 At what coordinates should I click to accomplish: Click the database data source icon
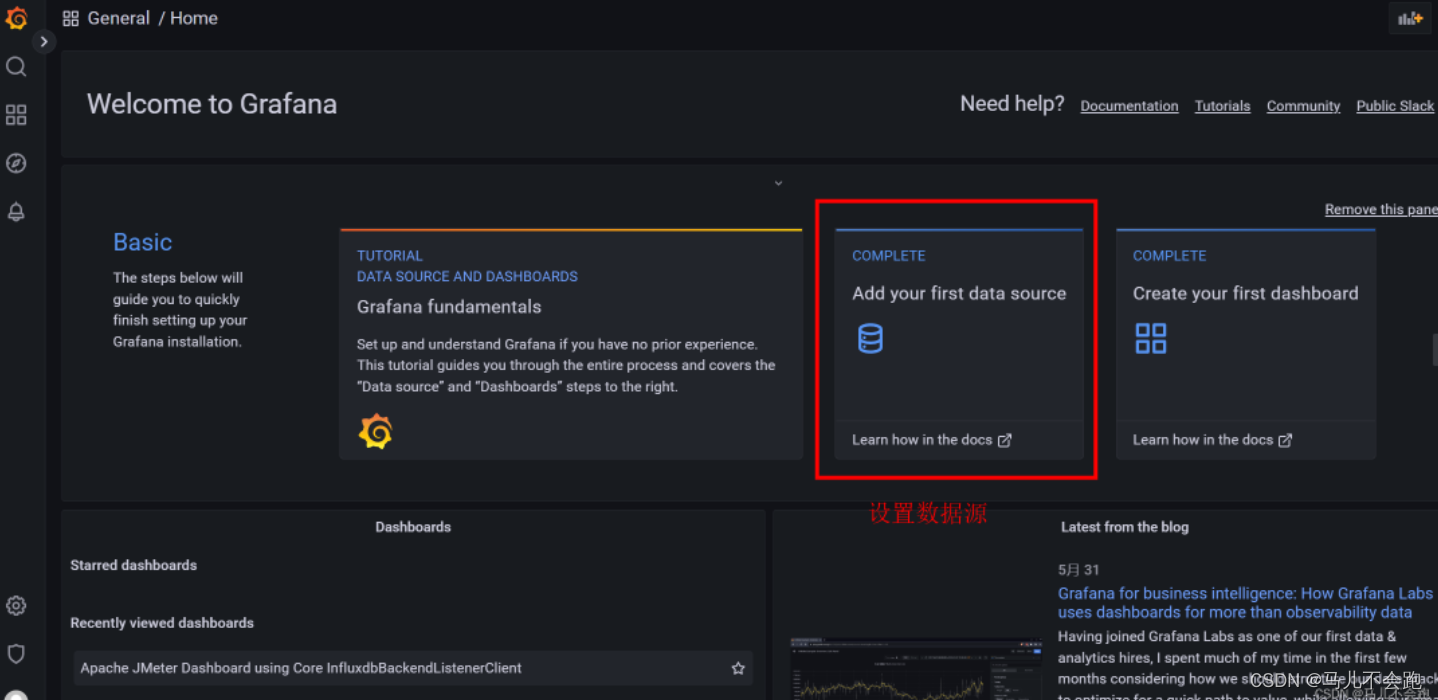pyautogui.click(x=871, y=338)
